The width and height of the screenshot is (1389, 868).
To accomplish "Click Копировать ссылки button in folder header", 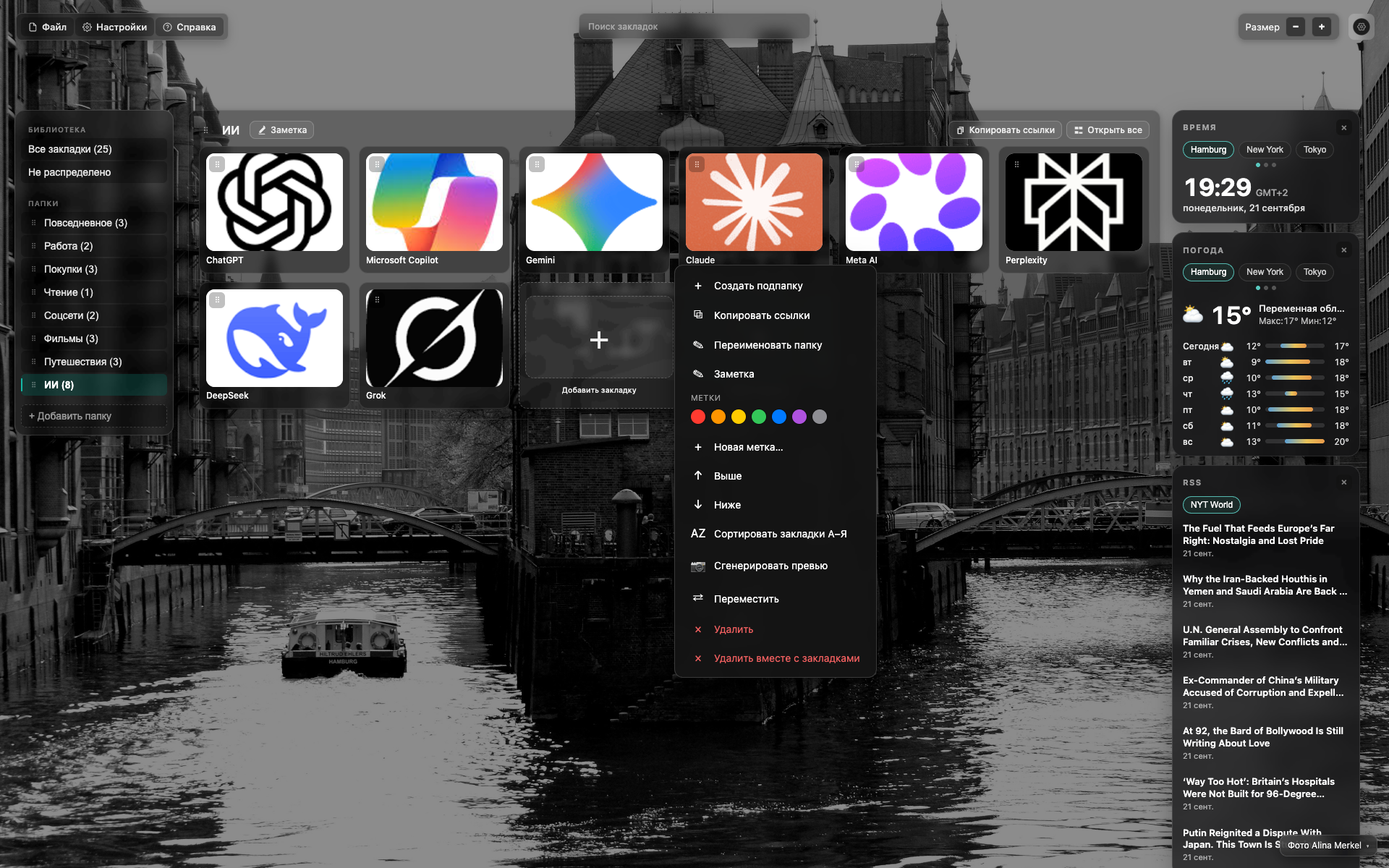I will click(1006, 130).
